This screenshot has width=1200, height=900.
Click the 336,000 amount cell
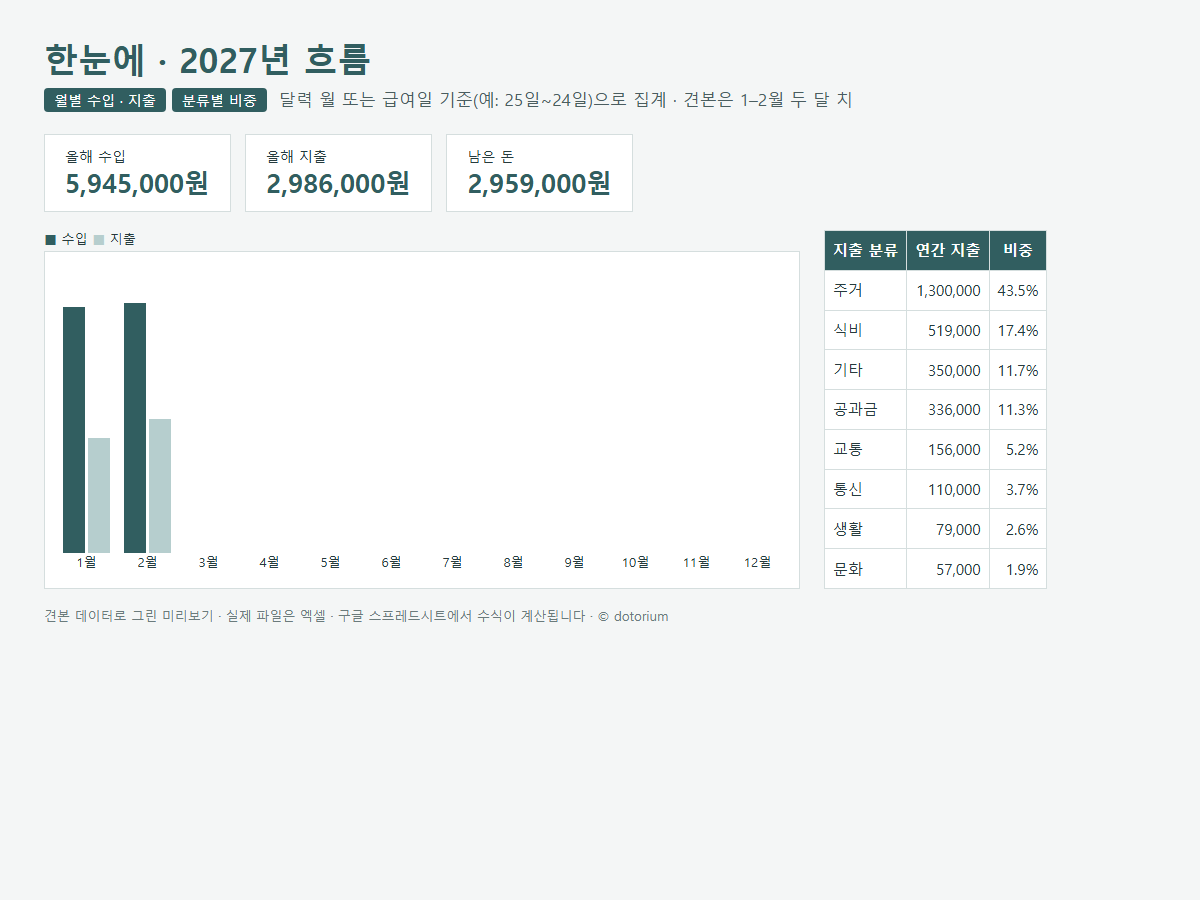point(948,409)
